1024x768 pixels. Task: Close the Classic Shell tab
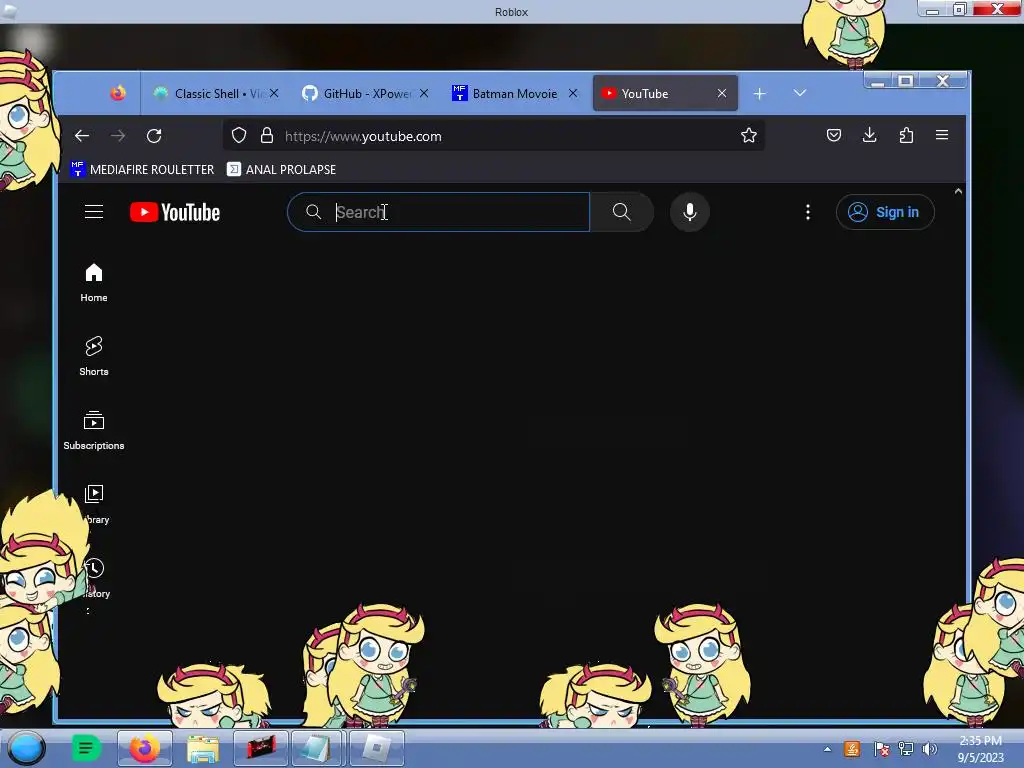click(274, 93)
